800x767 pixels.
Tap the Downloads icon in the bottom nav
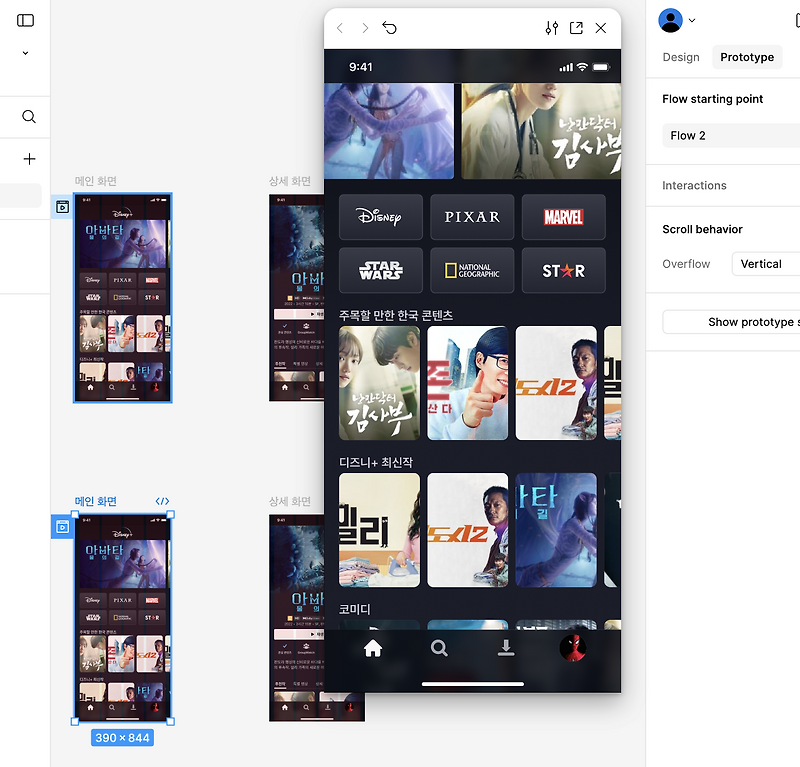[506, 648]
